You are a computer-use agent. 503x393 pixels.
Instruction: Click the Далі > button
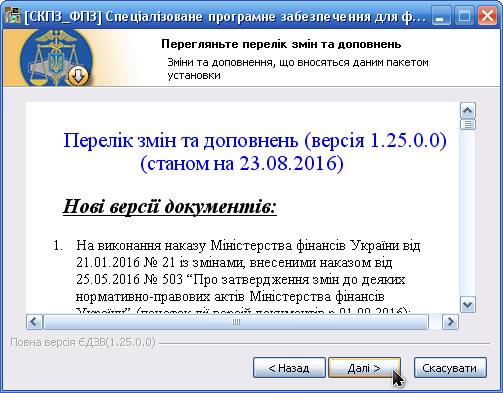point(364,368)
